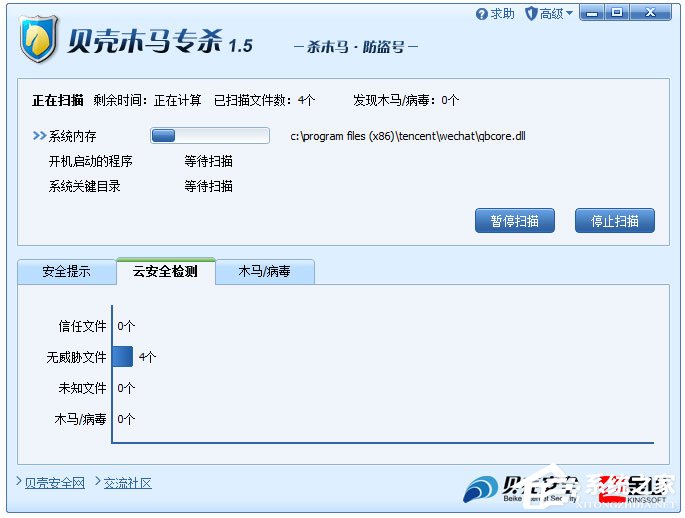This screenshot has width=685, height=518.
Task: Close the Beike trojan killer window
Action: click(x=650, y=13)
